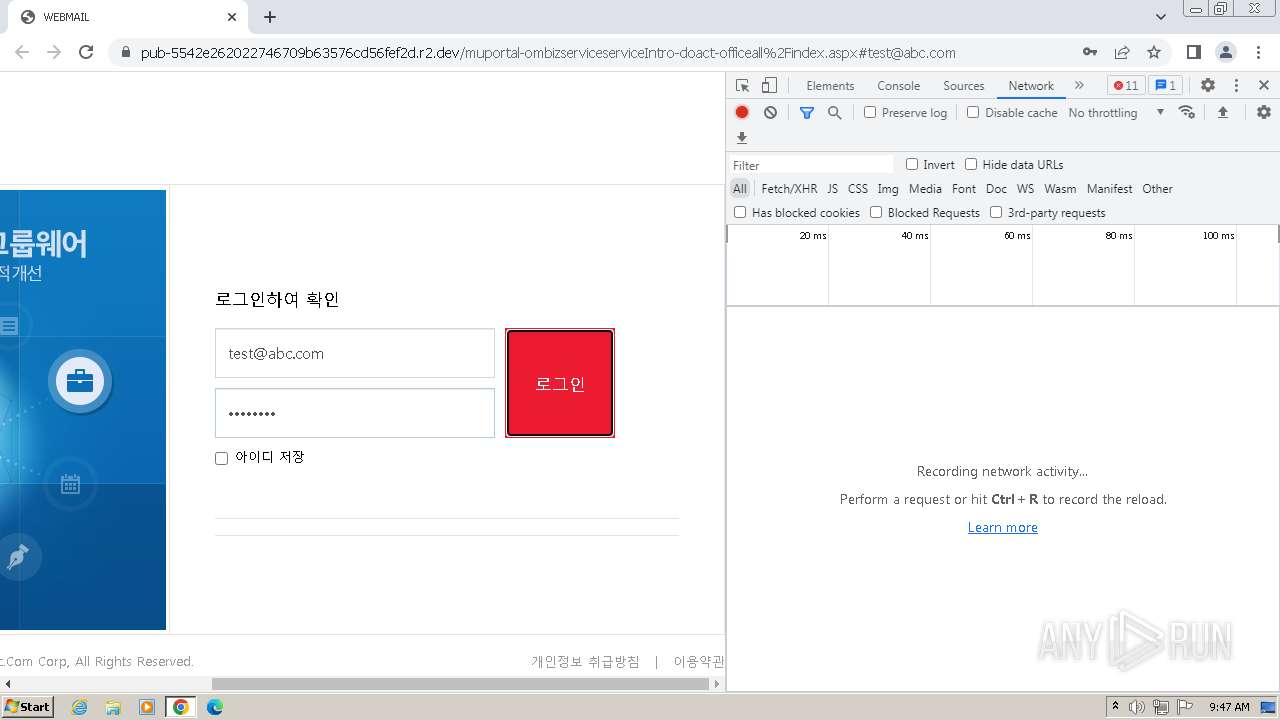Filter requests by Wasm
This screenshot has height=720, width=1280.
coord(1060,188)
